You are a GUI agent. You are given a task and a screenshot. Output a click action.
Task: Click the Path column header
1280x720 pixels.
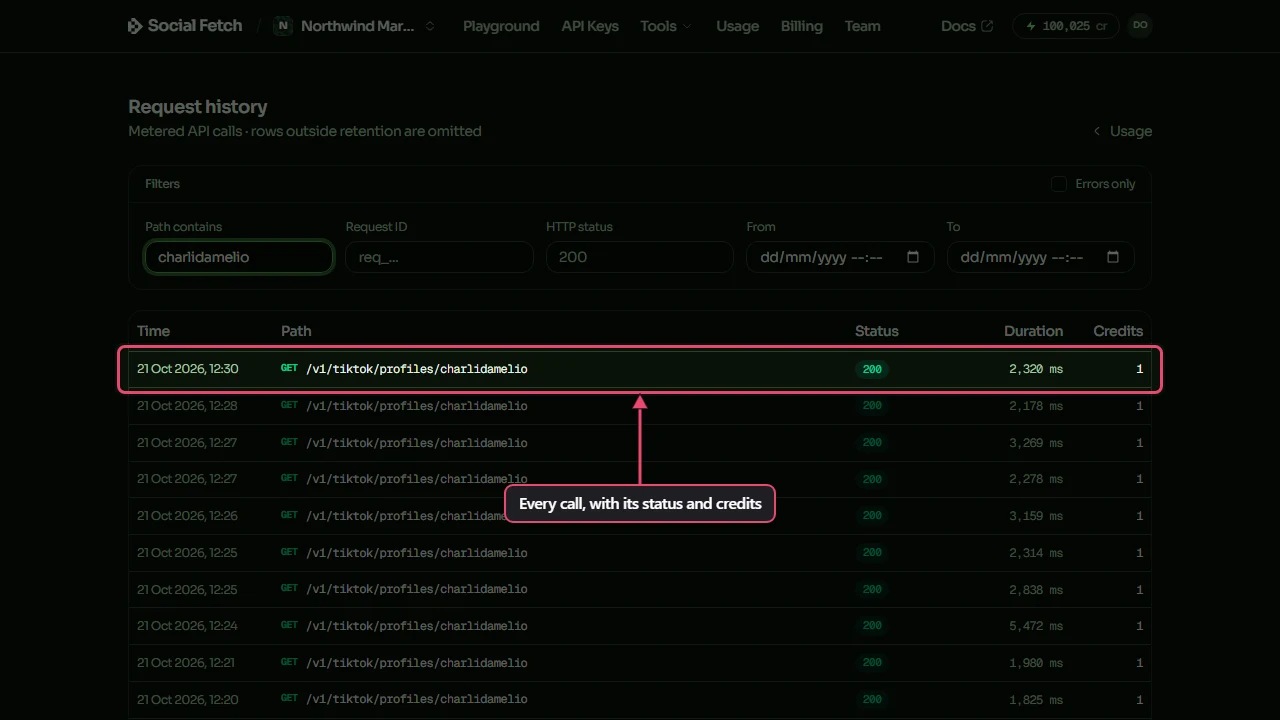[296, 331]
